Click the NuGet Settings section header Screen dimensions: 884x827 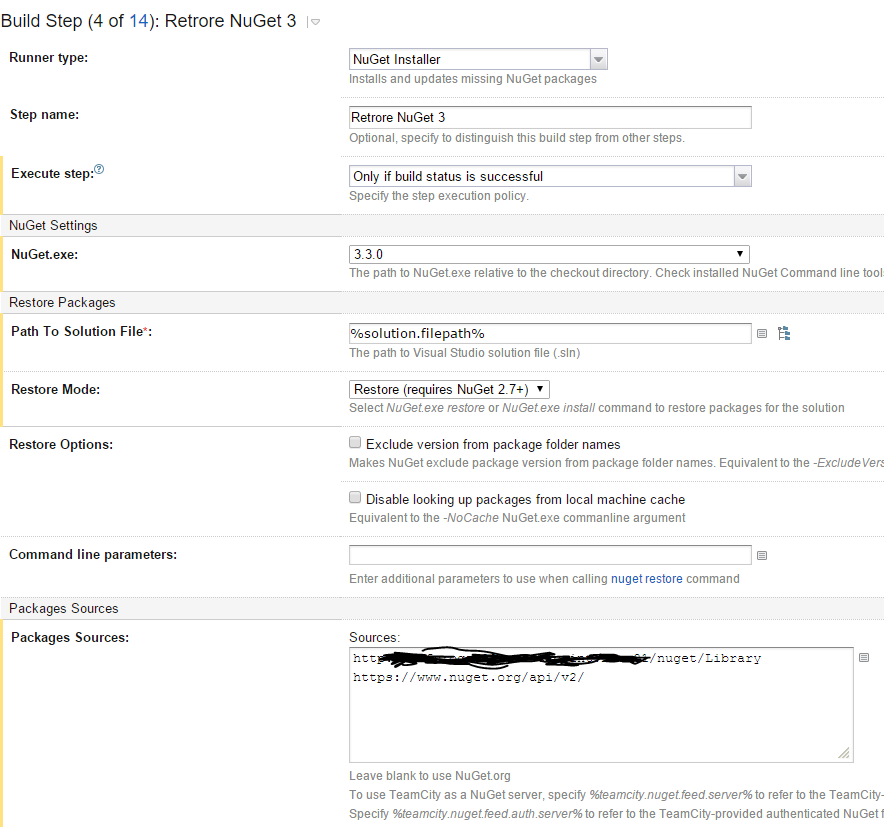(x=53, y=225)
